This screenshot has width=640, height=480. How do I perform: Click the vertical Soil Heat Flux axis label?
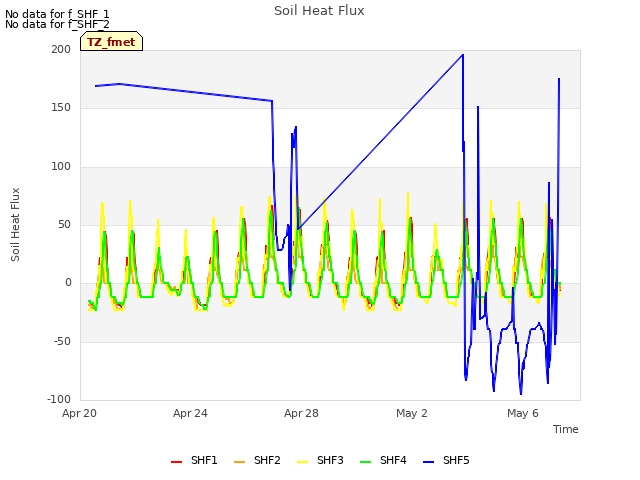tap(15, 224)
